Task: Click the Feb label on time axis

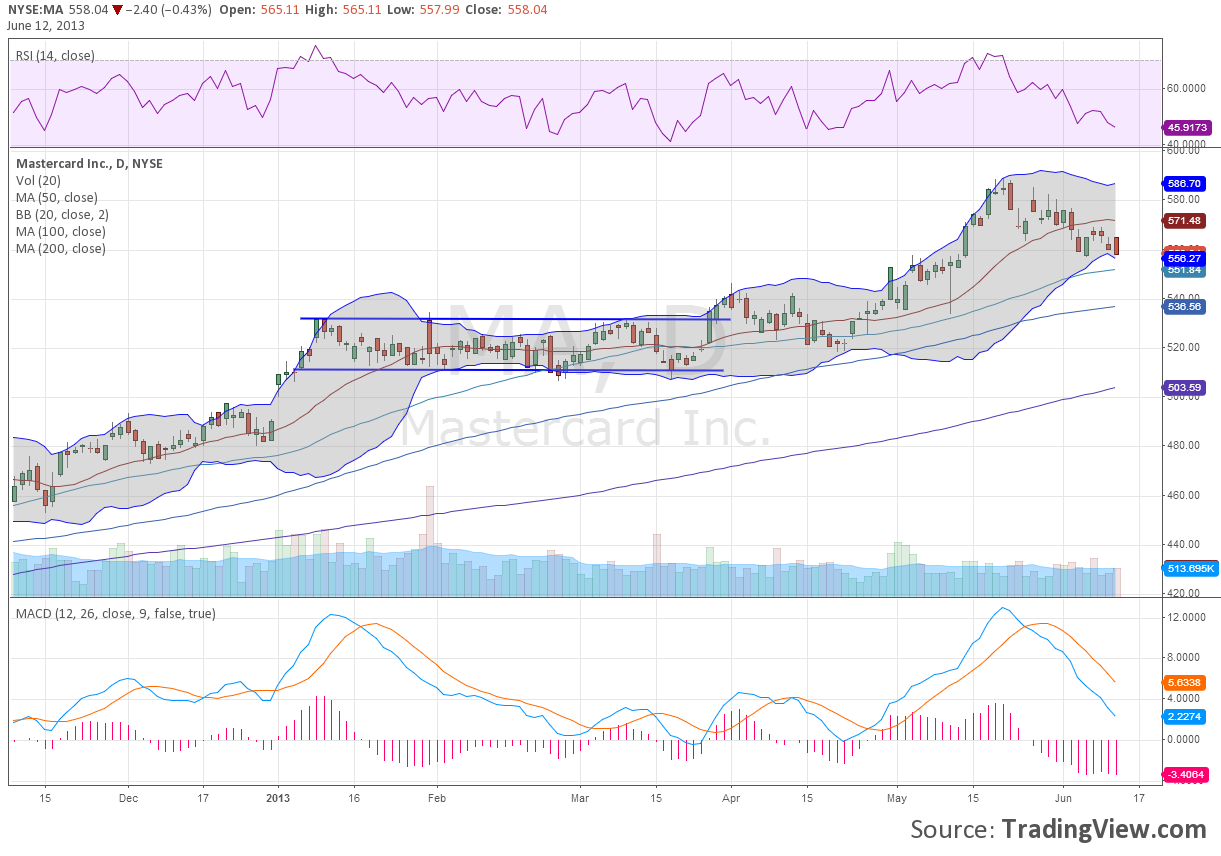Action: coord(436,799)
